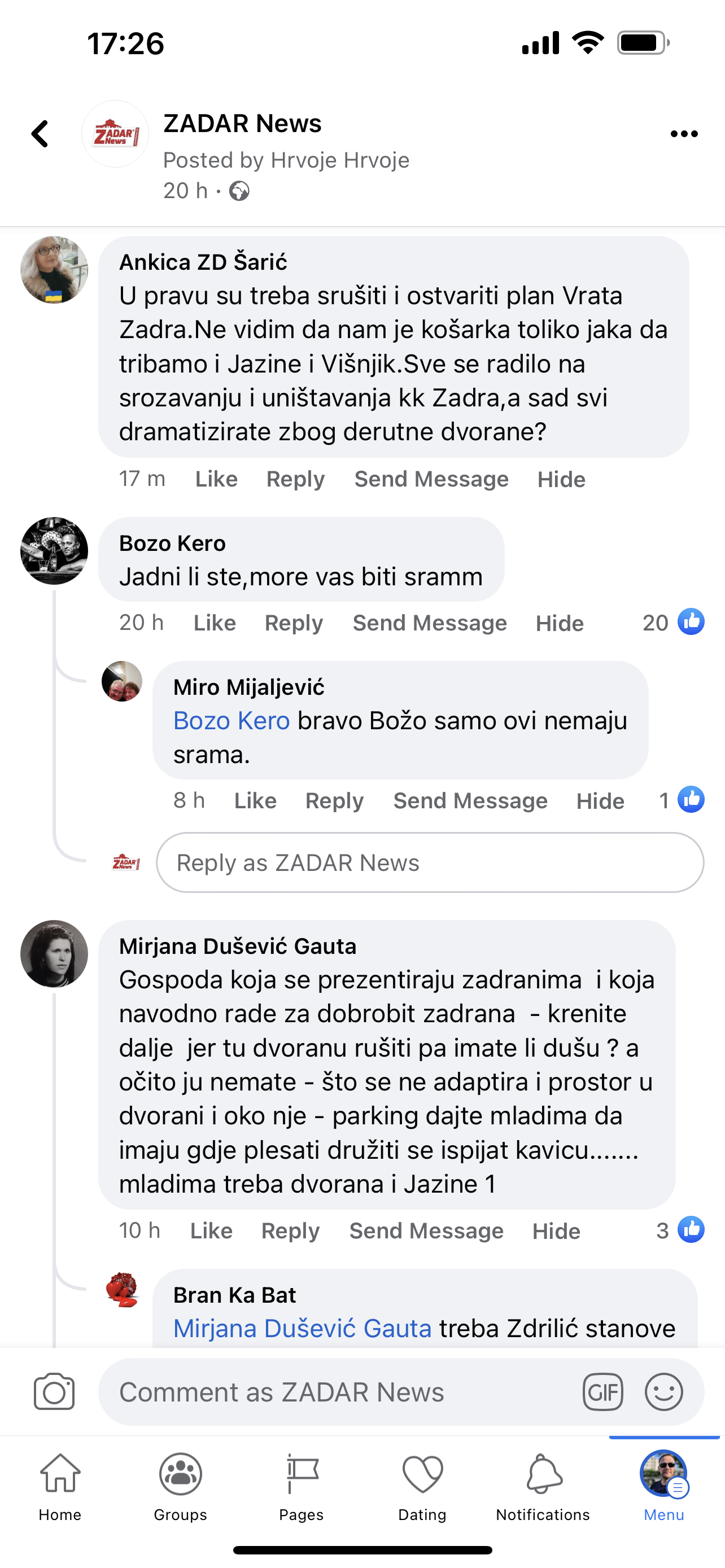Tap the back arrow in header

[40, 134]
